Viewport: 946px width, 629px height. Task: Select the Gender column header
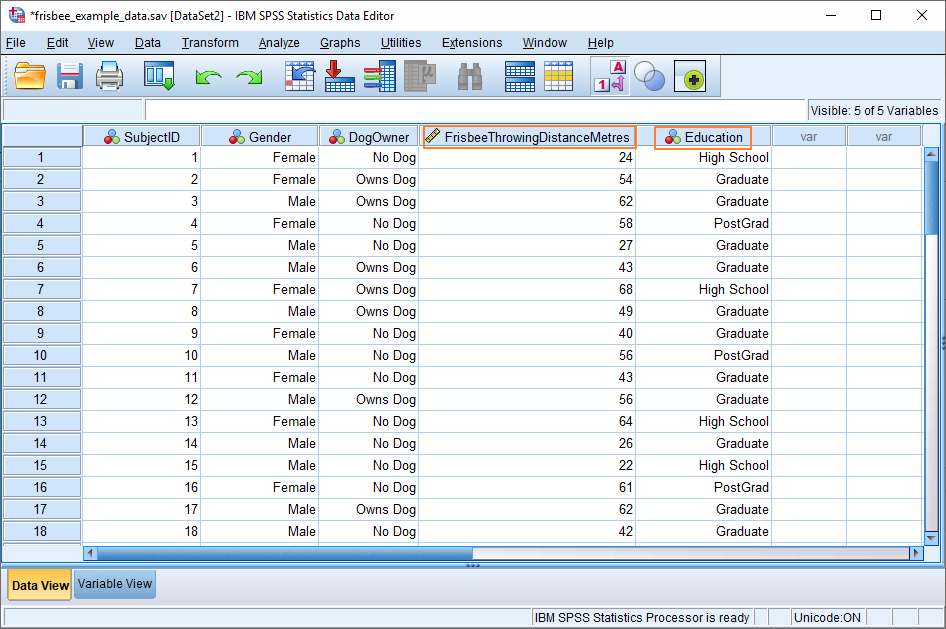[259, 137]
